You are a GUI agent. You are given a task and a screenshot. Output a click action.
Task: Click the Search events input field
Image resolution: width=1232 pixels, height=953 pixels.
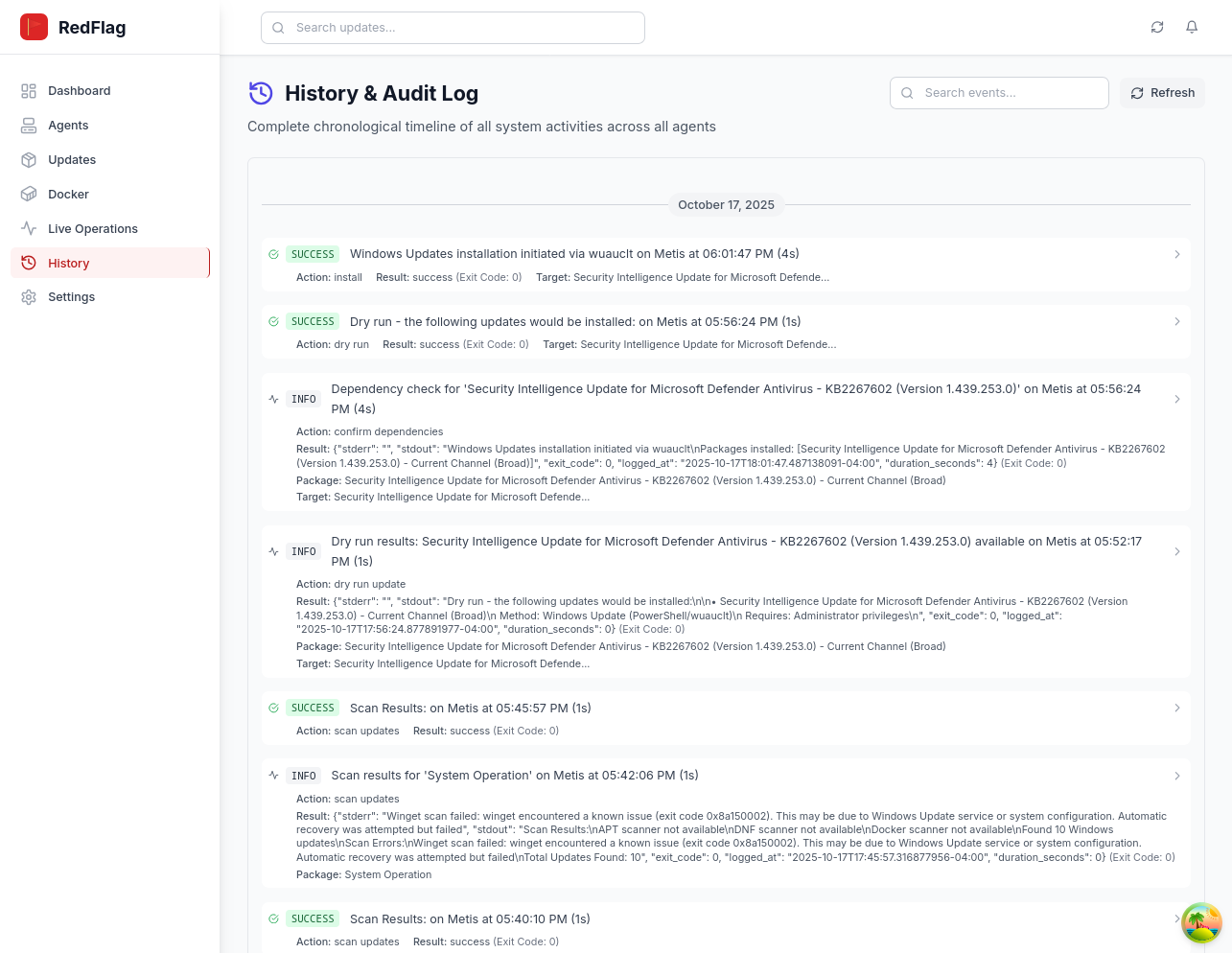999,93
